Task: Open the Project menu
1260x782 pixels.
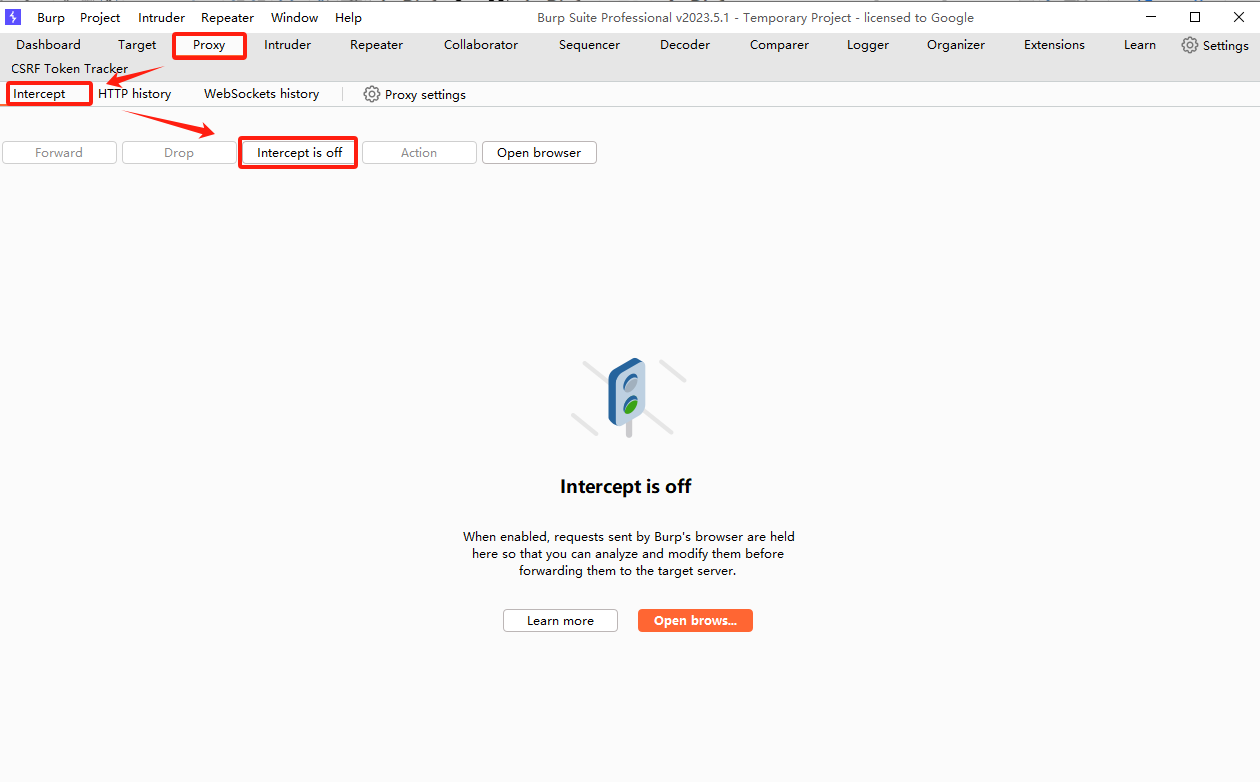Action: click(100, 18)
